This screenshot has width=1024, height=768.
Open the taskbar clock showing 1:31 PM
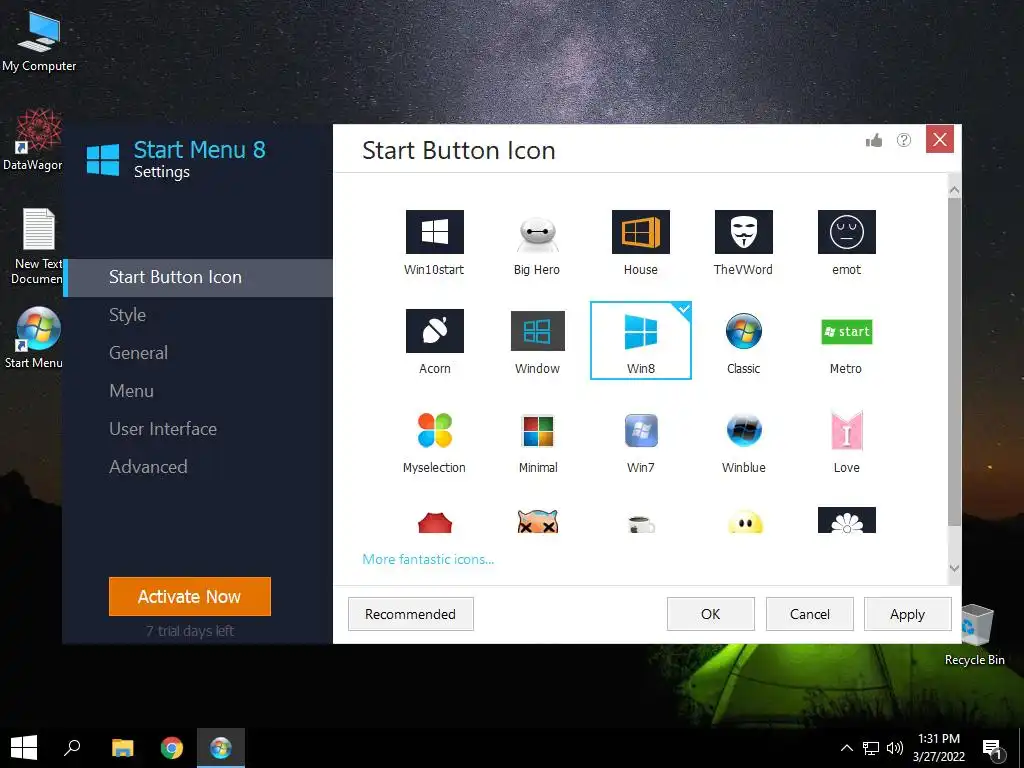tap(938, 748)
